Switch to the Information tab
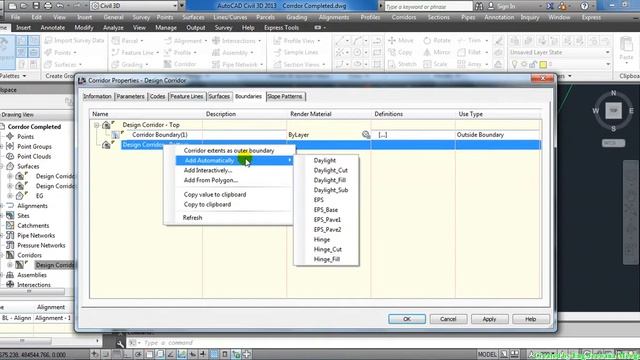Viewport: 640px width, 360px height. coord(97,96)
